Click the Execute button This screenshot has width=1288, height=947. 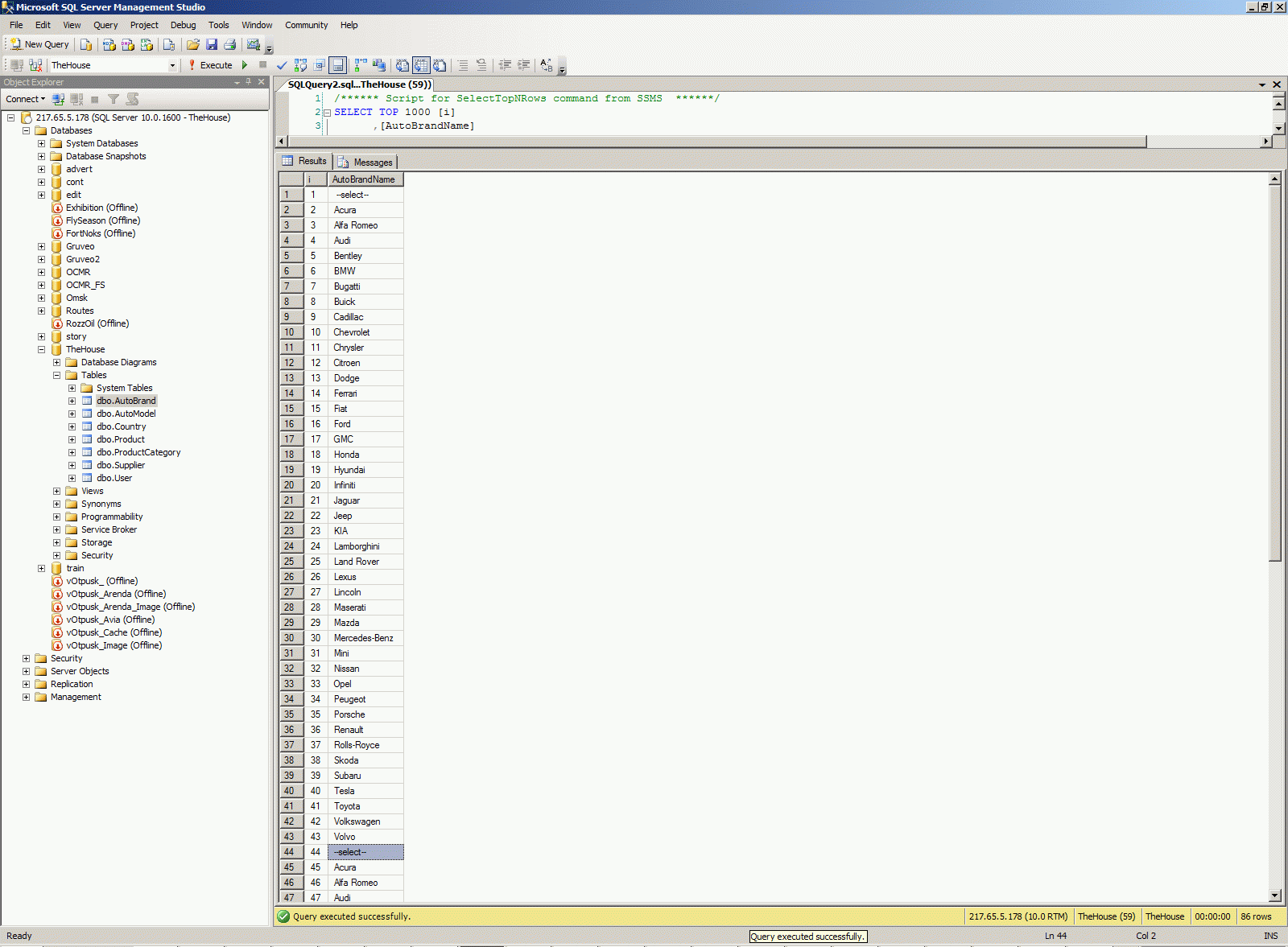(x=210, y=65)
